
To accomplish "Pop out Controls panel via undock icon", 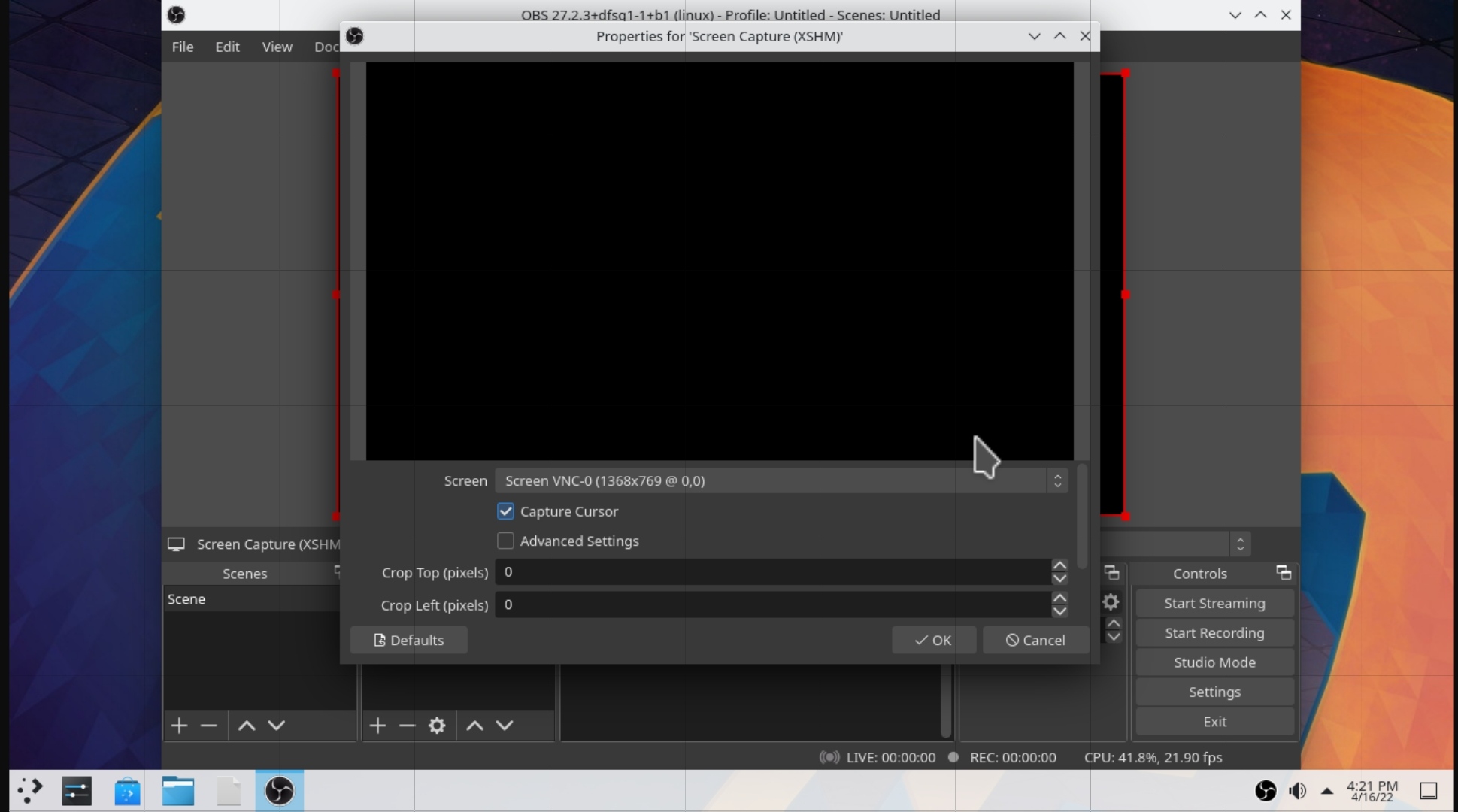I will pos(1284,573).
